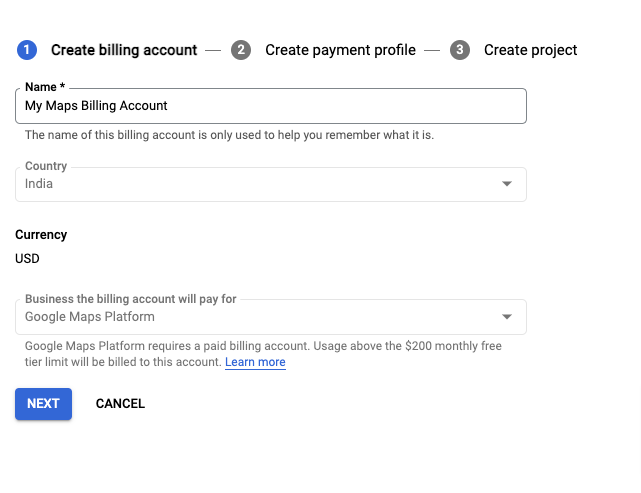
Task: Open the Business billing account dropdown
Action: pos(271,317)
